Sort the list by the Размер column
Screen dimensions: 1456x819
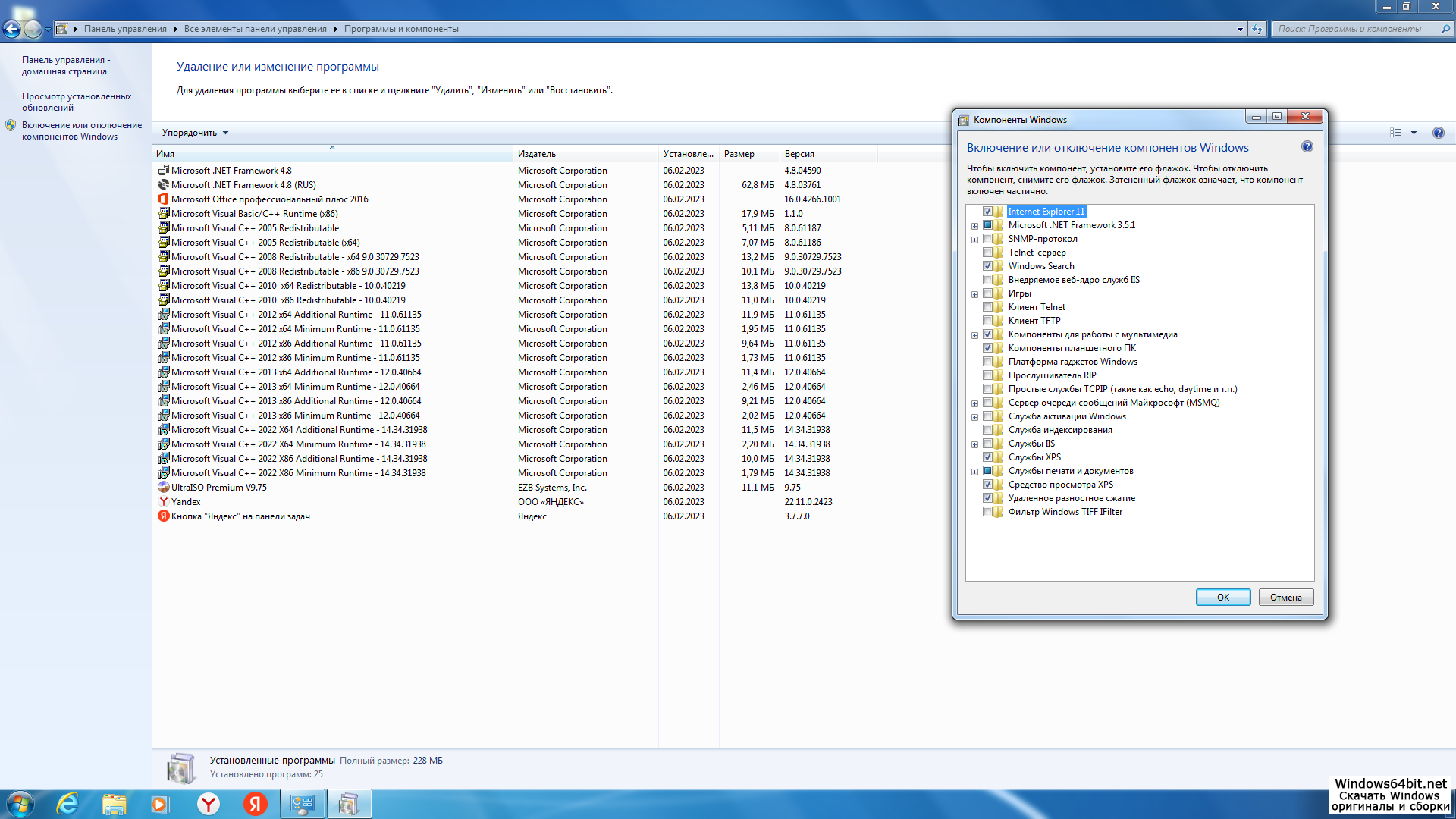point(739,154)
